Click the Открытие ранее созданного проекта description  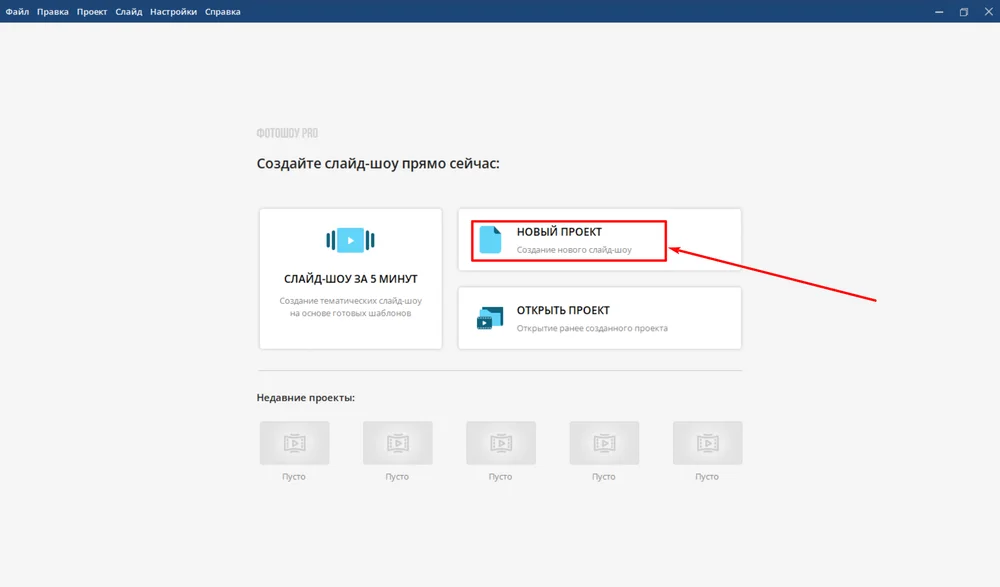coord(592,328)
